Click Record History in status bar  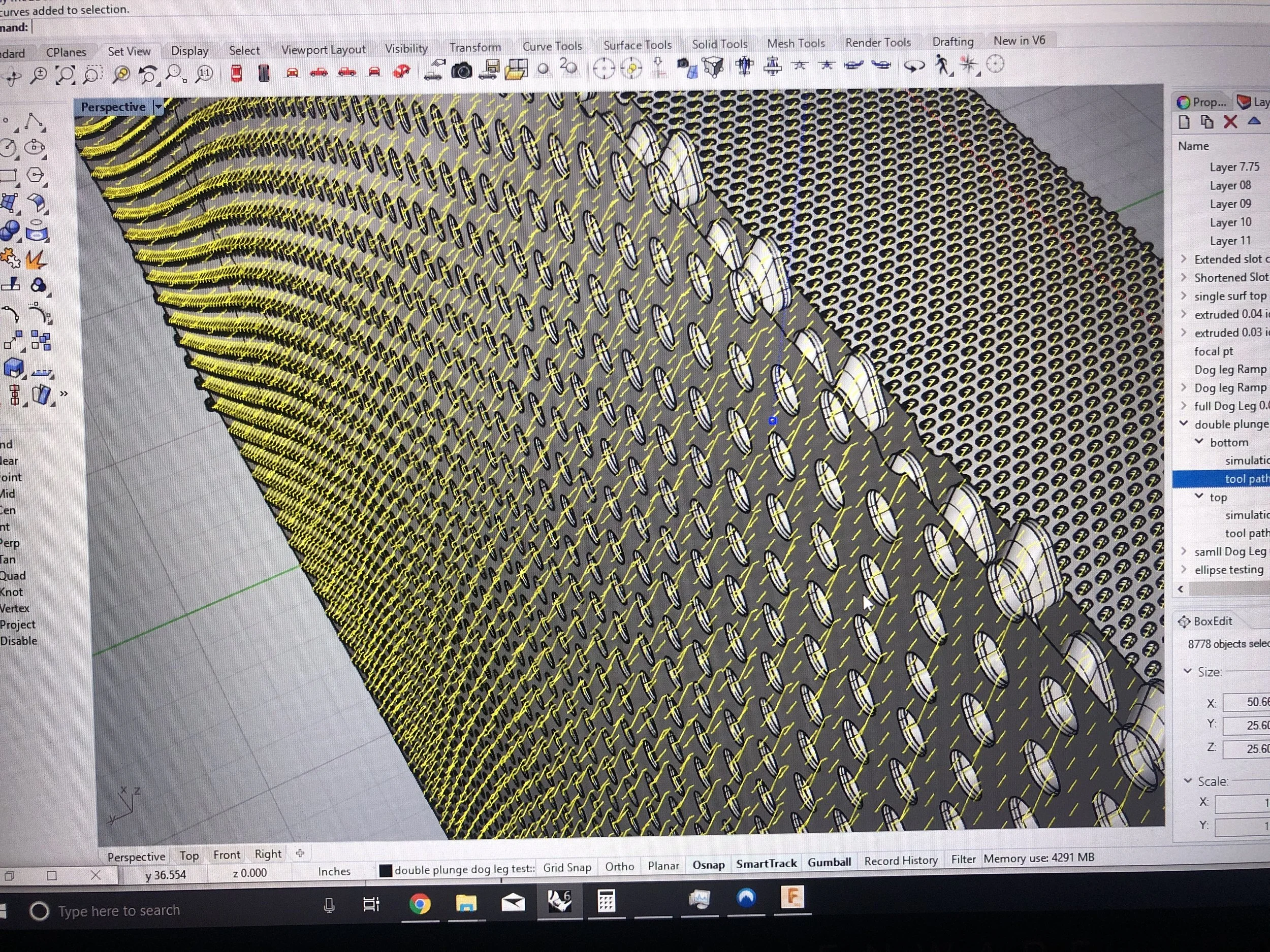point(900,860)
